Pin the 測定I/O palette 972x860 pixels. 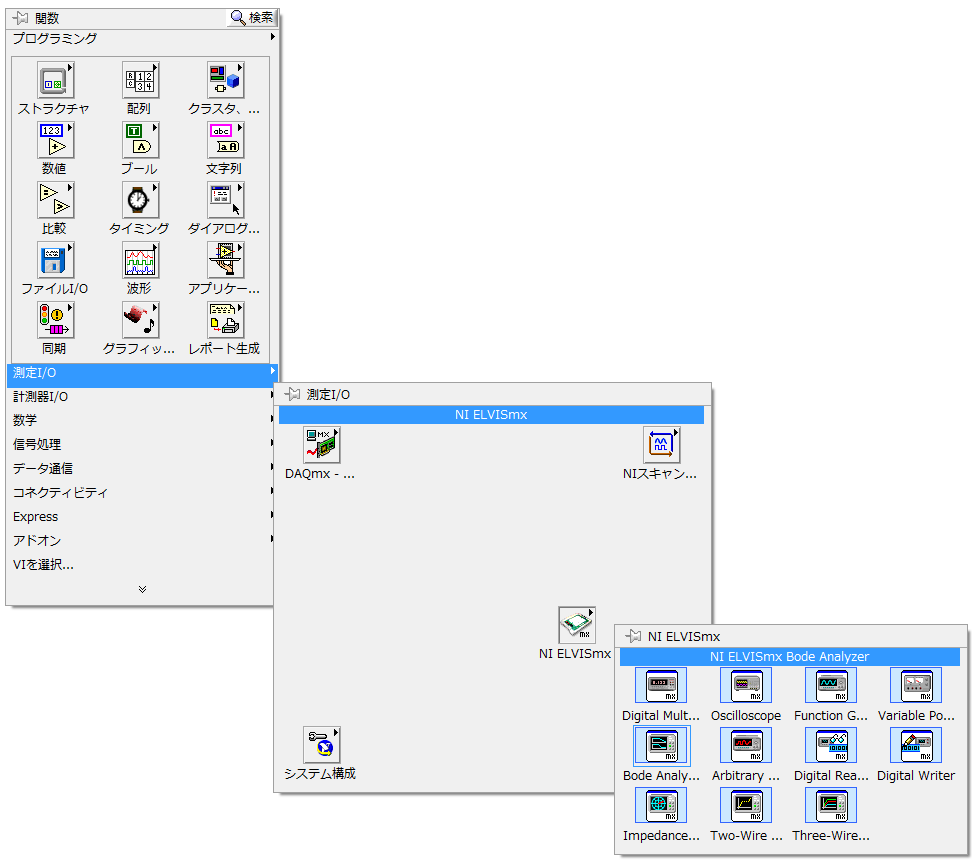292,394
